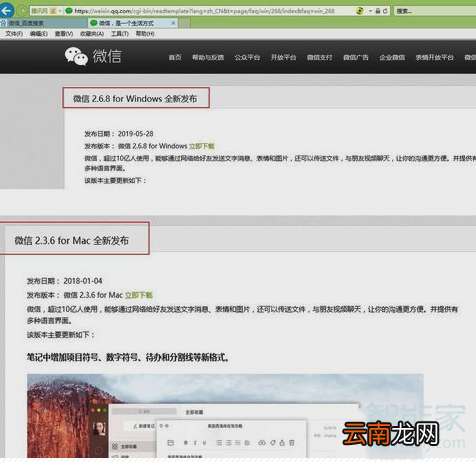
Task: Open 企业微信 navigation link
Action: (x=392, y=57)
